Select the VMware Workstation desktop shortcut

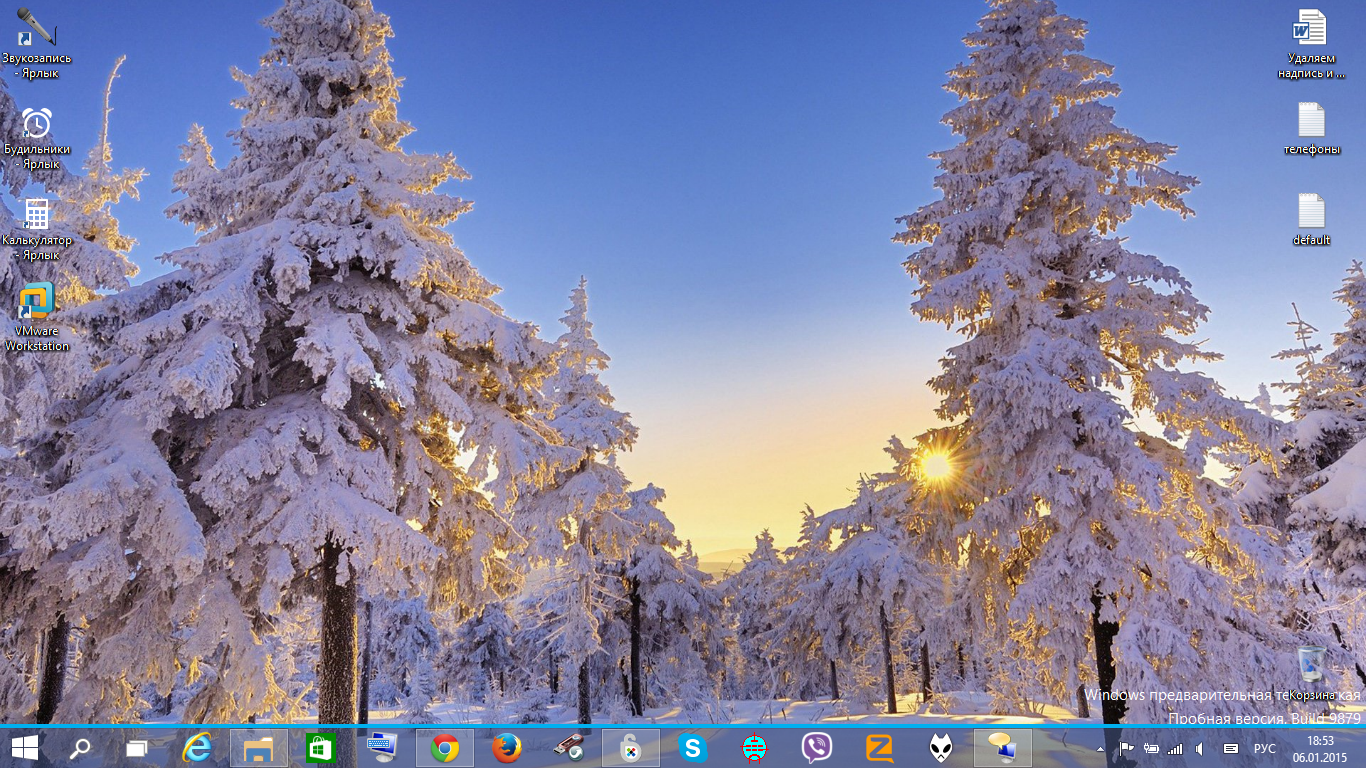point(37,315)
